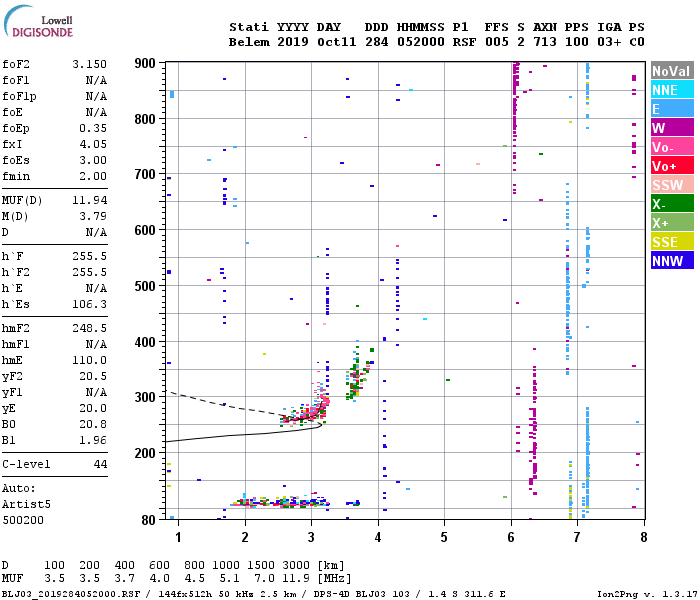Click the hmF2 value 248.5

[x=90, y=329]
